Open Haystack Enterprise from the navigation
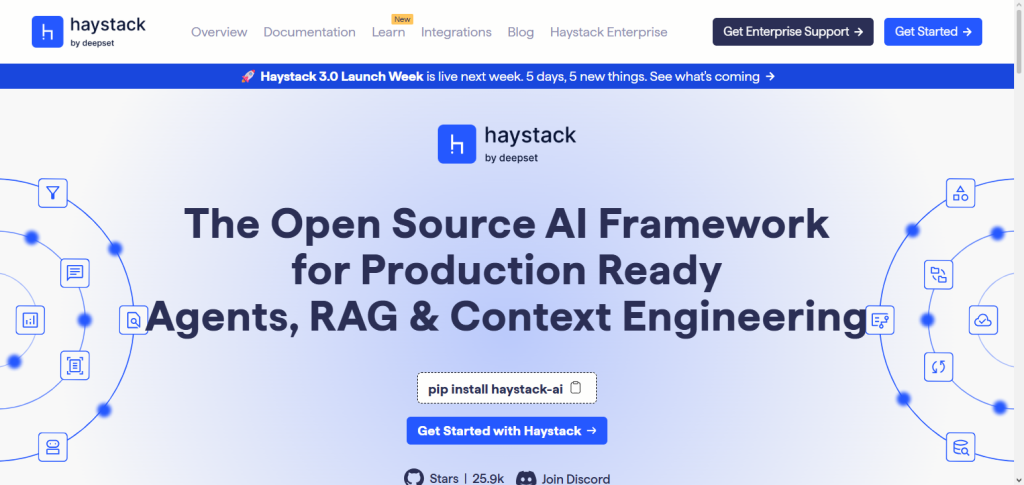Image resolution: width=1024 pixels, height=485 pixels. point(609,32)
